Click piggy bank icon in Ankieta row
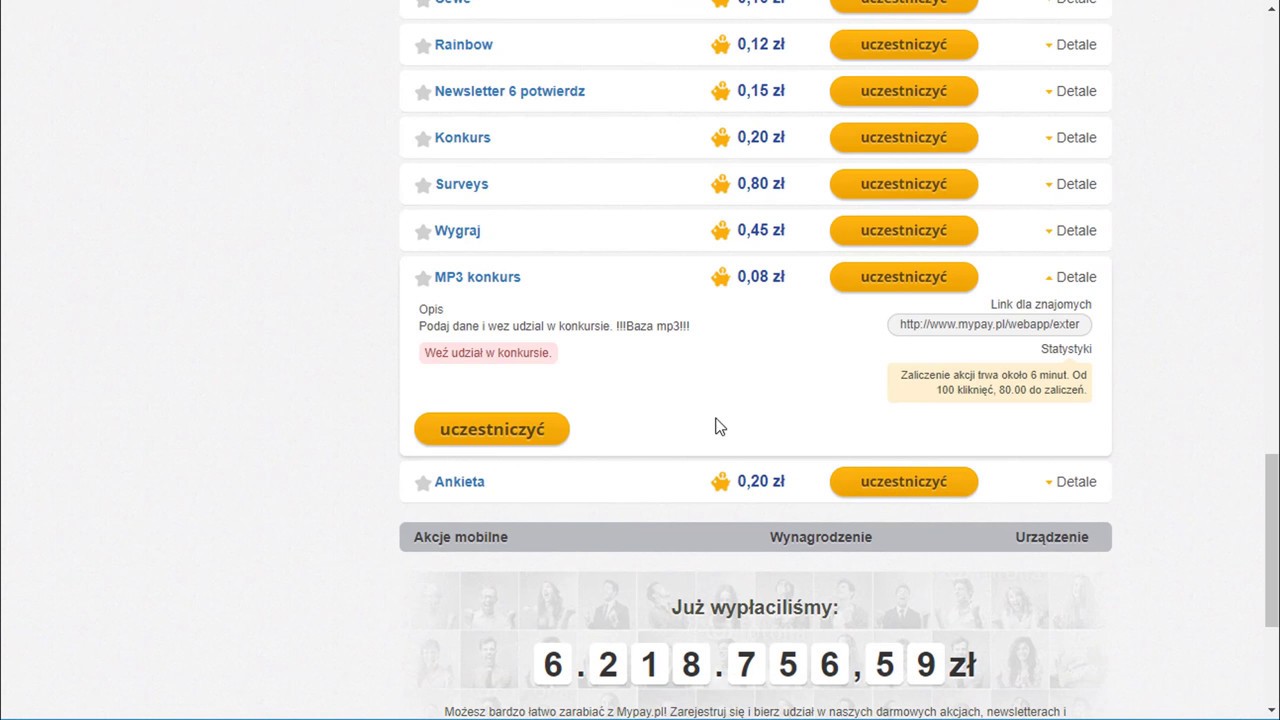This screenshot has height=720, width=1280. (x=720, y=482)
